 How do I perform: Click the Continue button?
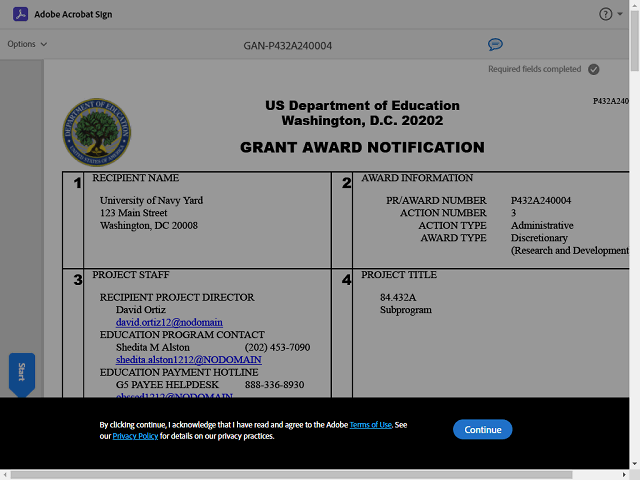(x=482, y=429)
